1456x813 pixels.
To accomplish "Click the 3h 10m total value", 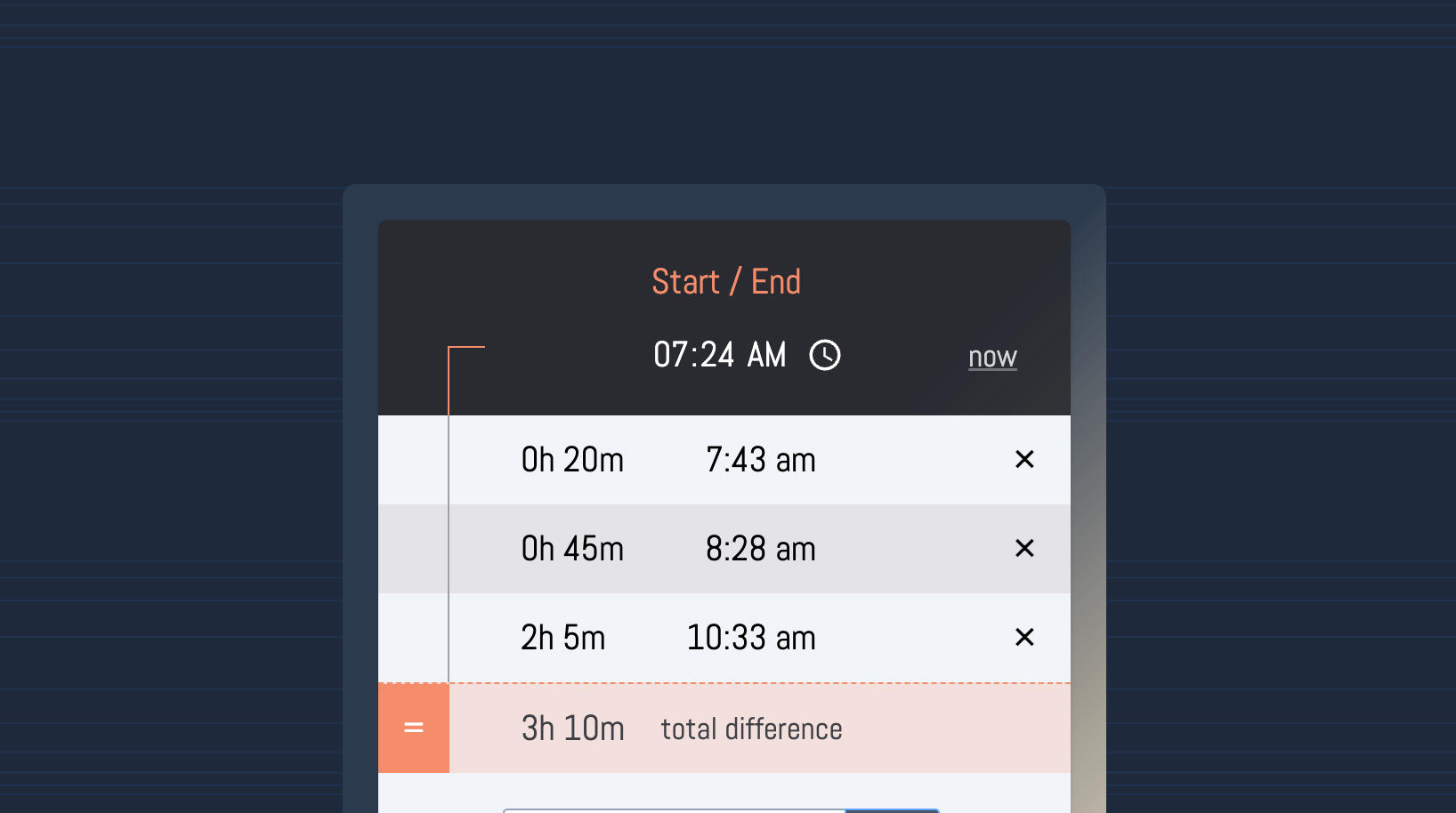I will click(572, 728).
